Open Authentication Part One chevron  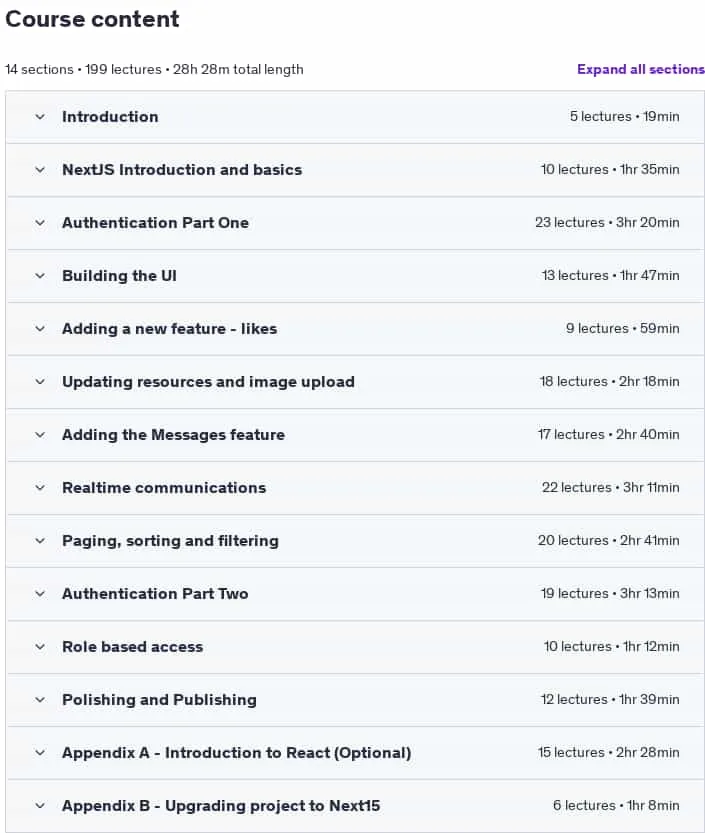[x=40, y=223]
